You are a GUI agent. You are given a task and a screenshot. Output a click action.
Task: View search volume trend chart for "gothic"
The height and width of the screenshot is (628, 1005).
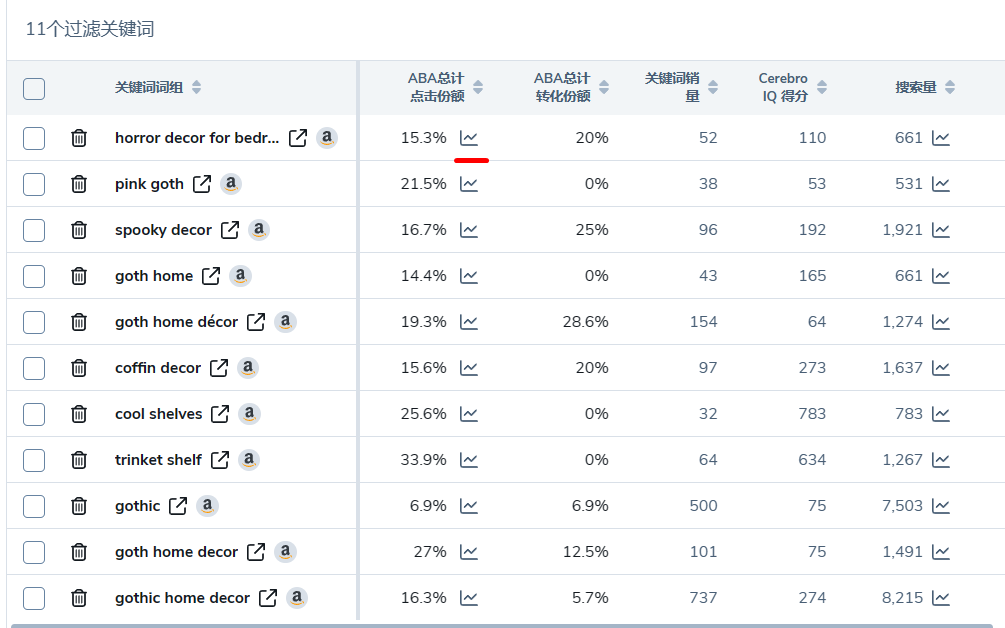[941, 506]
